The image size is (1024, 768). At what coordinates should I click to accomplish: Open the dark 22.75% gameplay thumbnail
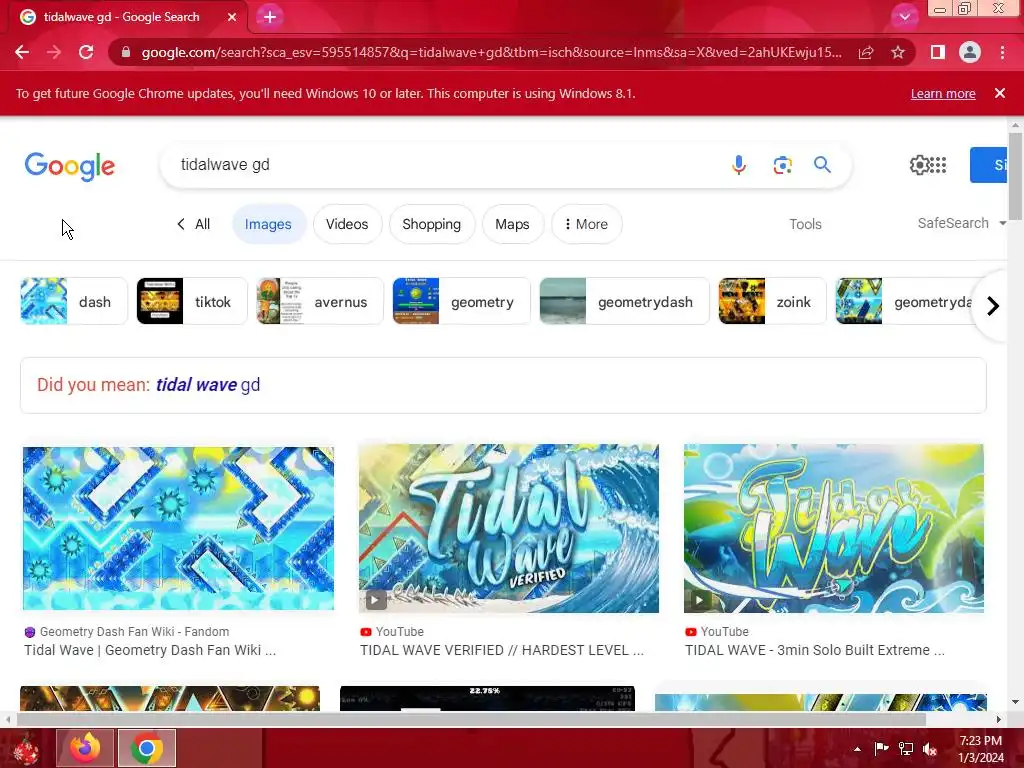coord(487,698)
